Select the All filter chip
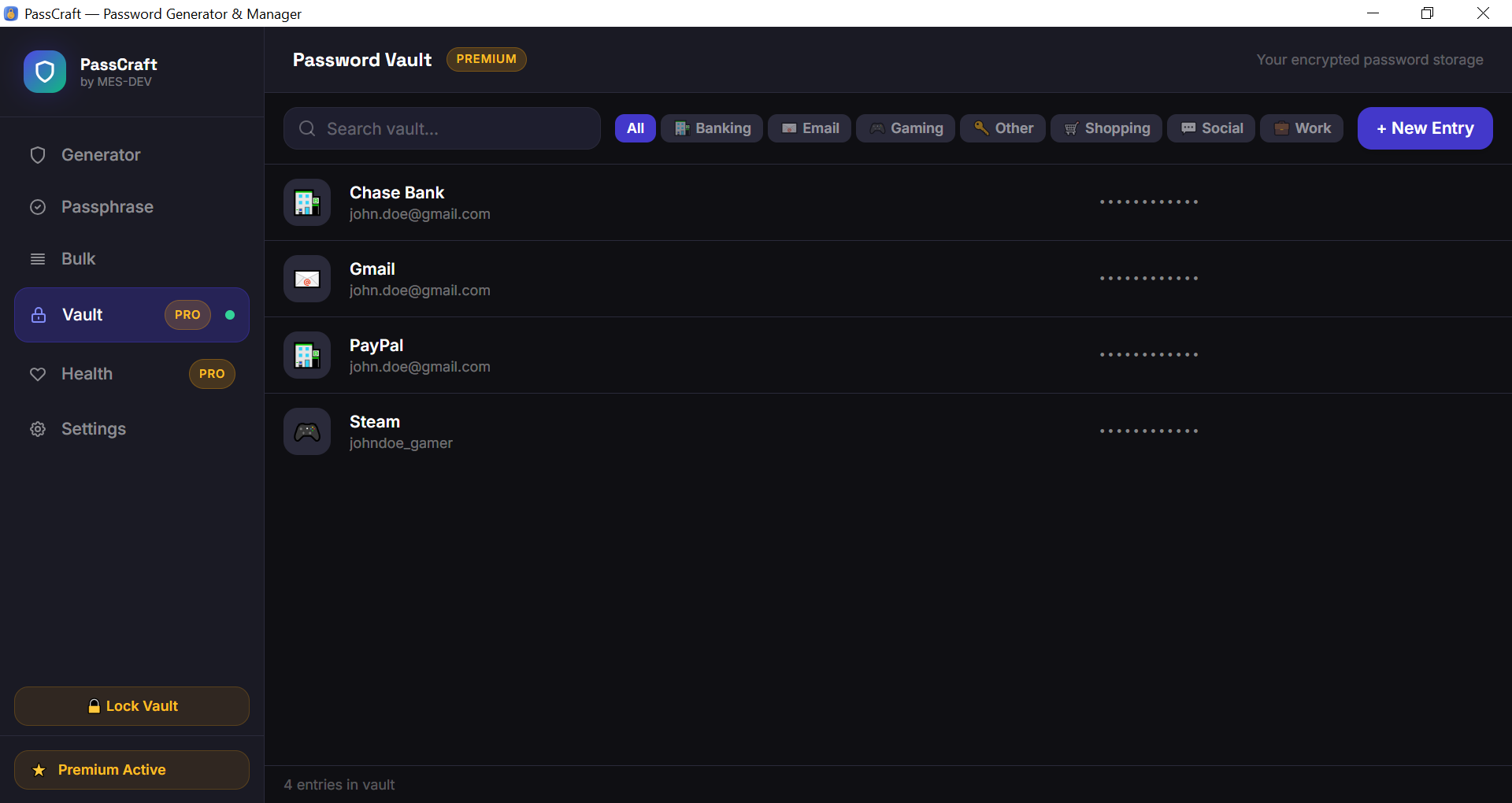This screenshot has width=1512, height=803. tap(636, 128)
